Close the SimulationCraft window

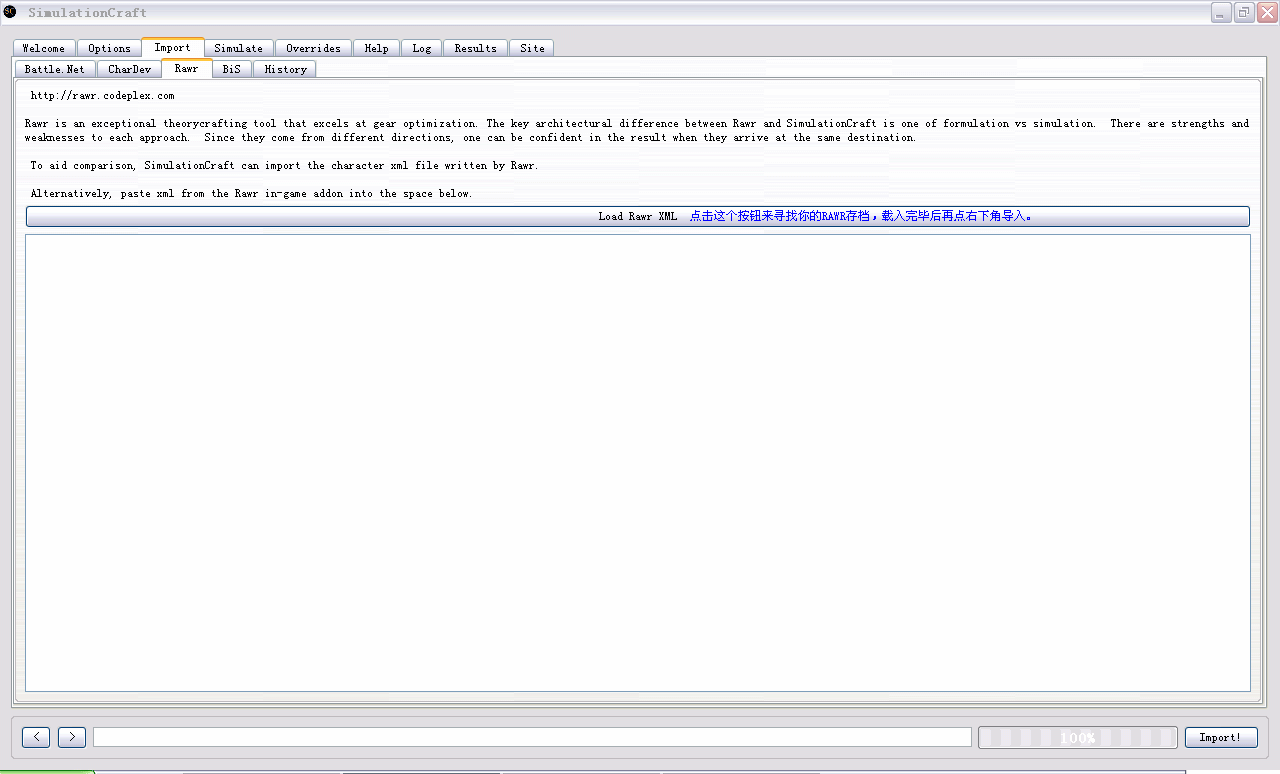pyautogui.click(x=1267, y=12)
